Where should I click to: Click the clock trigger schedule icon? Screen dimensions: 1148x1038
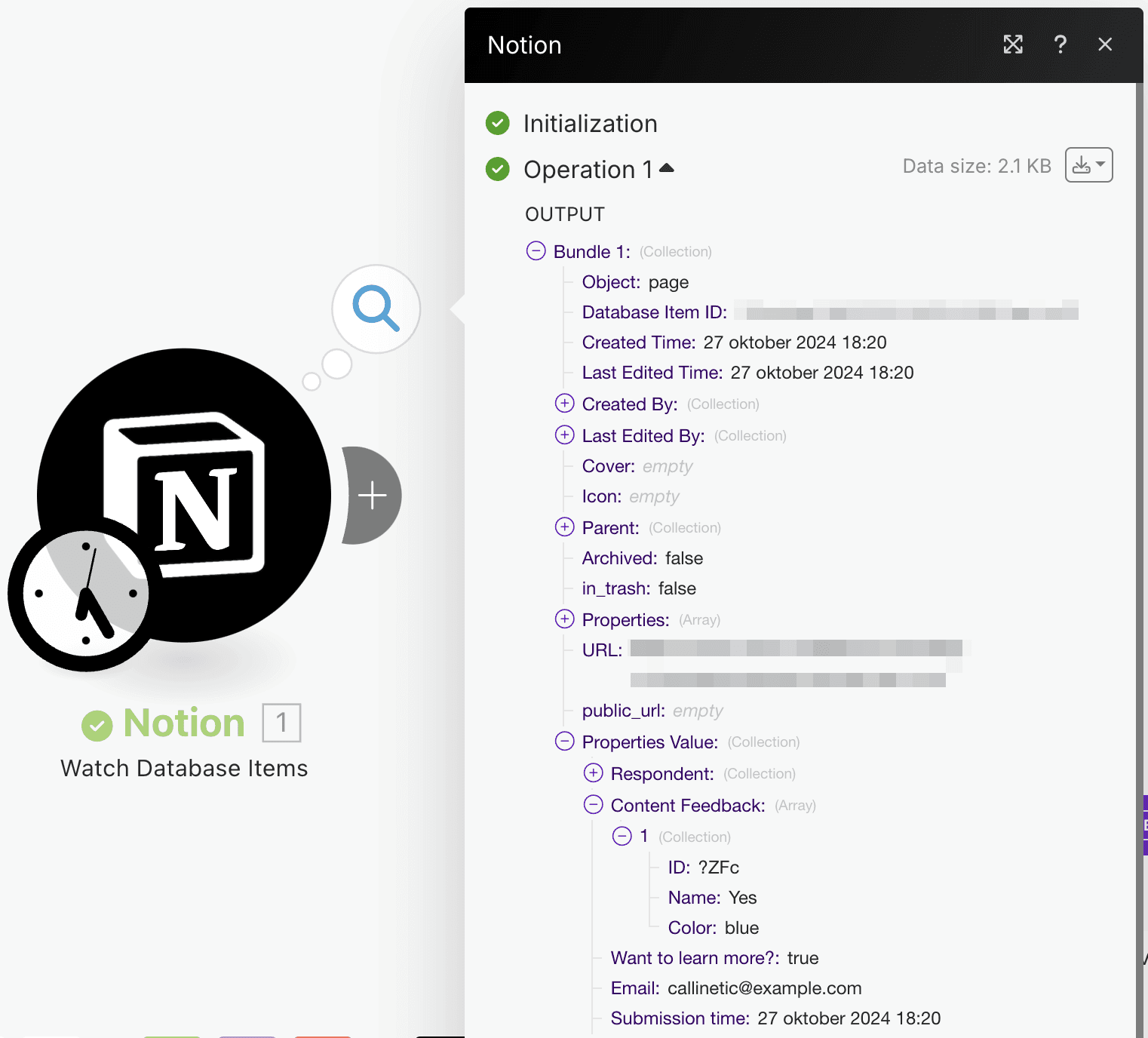pyautogui.click(x=85, y=594)
